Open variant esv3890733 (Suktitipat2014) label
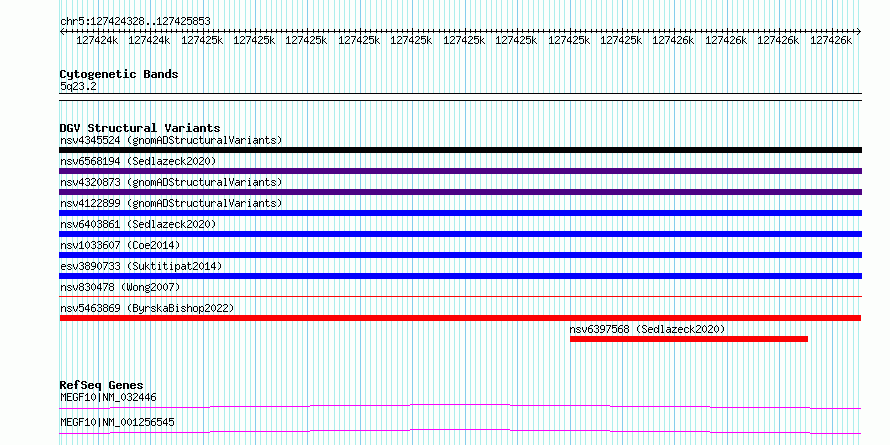Screen dimensions: 890x445 tap(141, 266)
